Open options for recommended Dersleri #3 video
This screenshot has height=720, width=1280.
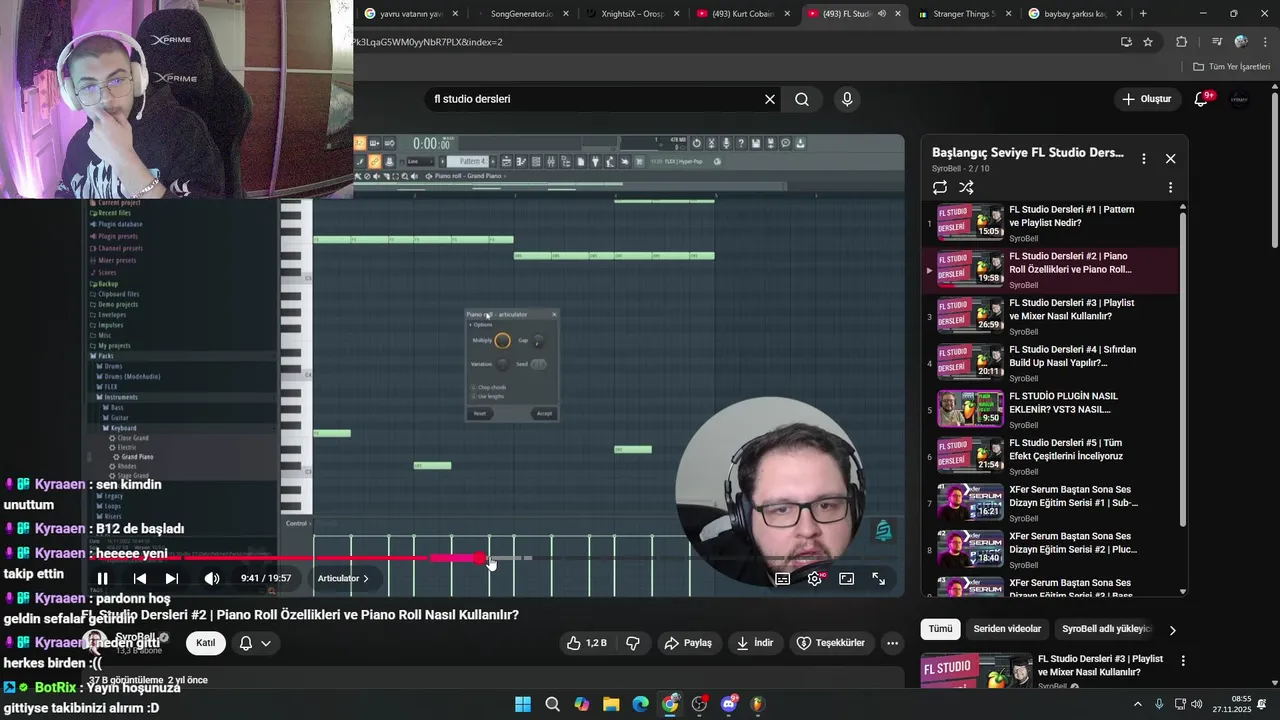(1183, 661)
